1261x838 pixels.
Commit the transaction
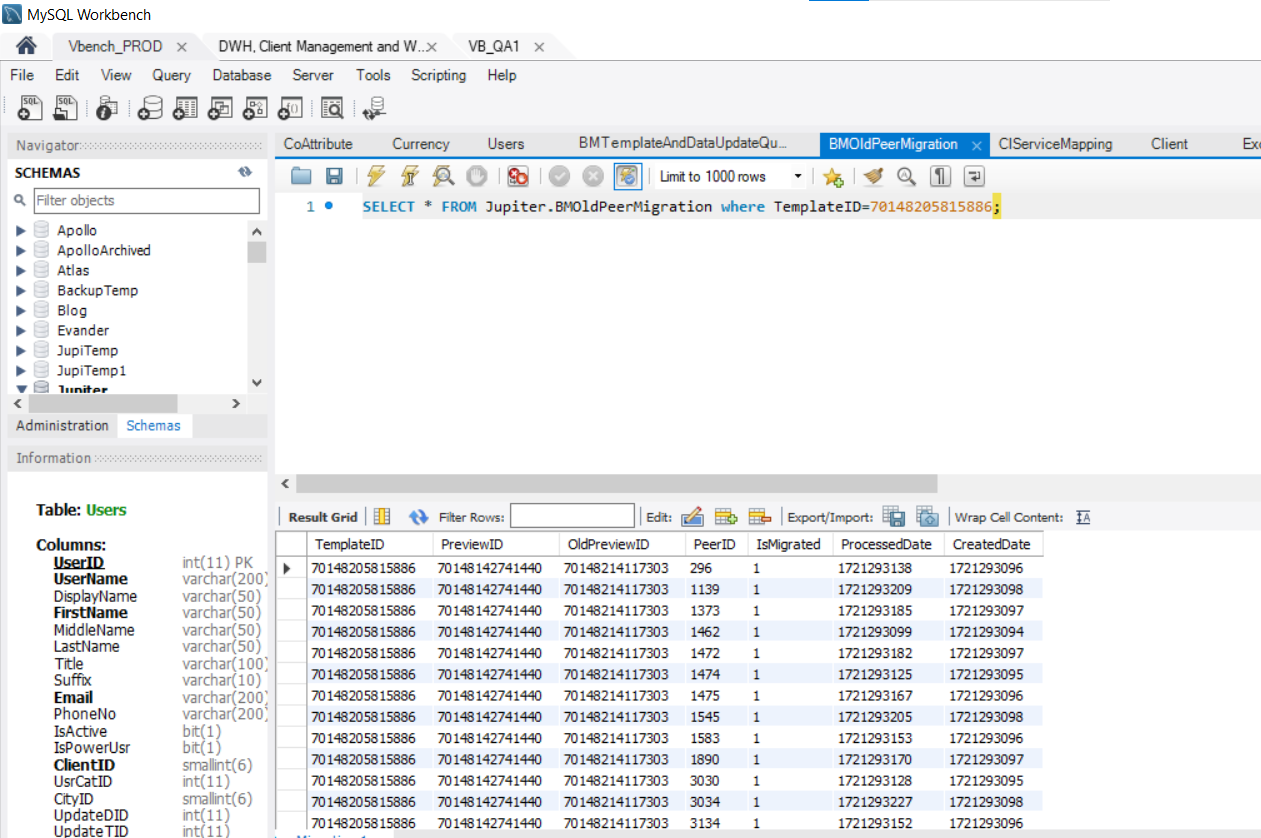pos(559,177)
